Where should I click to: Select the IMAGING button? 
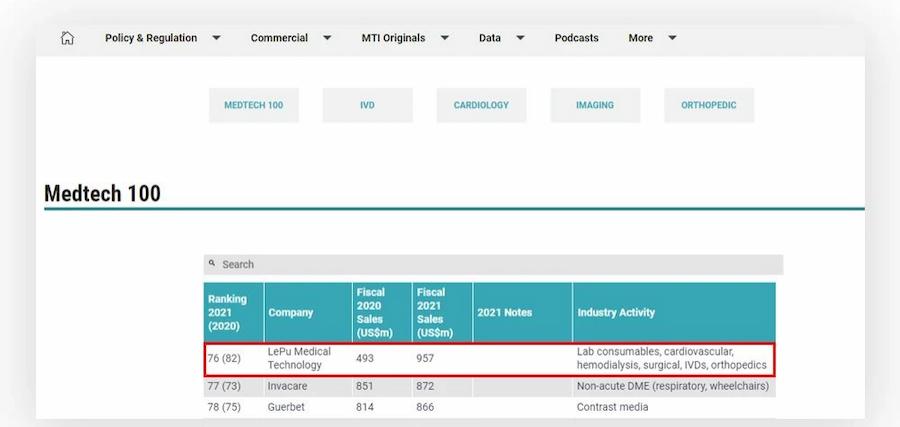click(x=595, y=105)
